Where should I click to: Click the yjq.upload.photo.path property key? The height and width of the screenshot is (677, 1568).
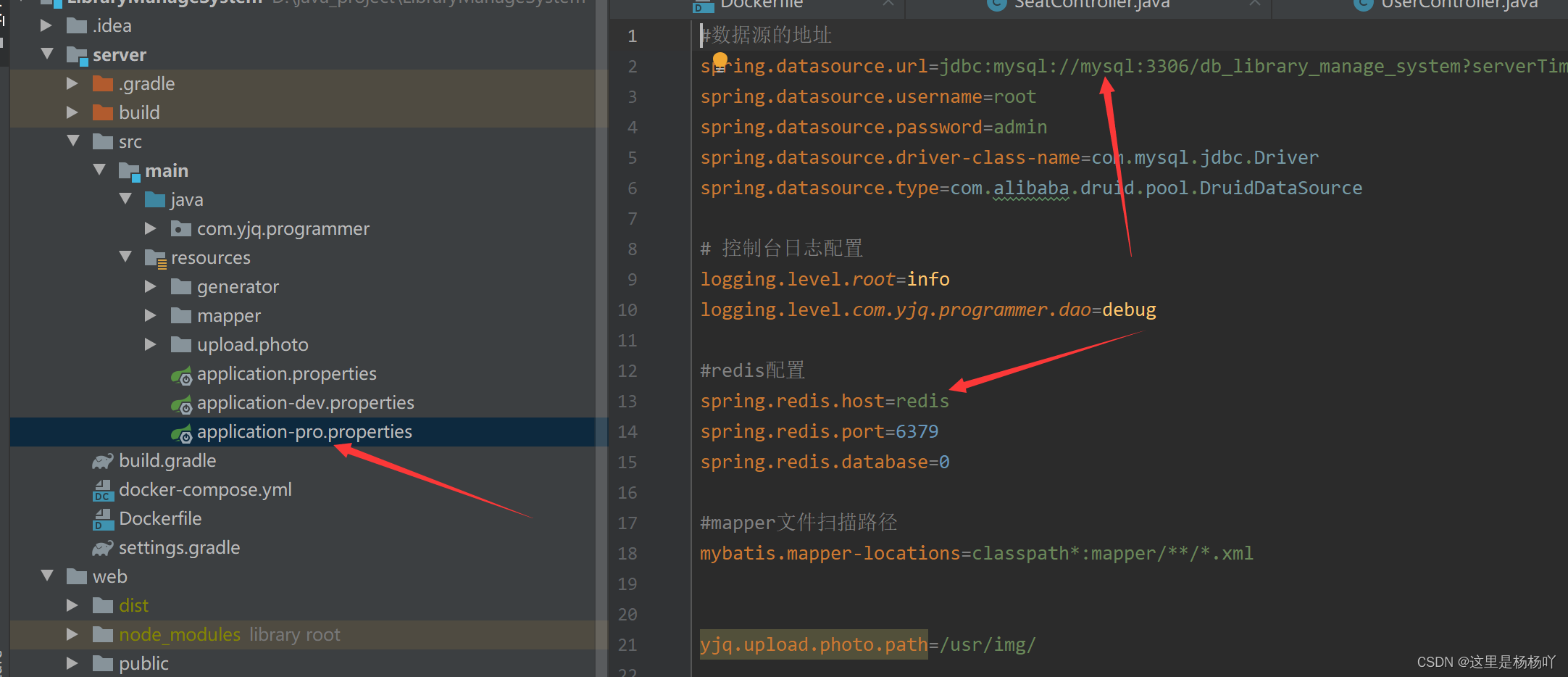pyautogui.click(x=814, y=644)
